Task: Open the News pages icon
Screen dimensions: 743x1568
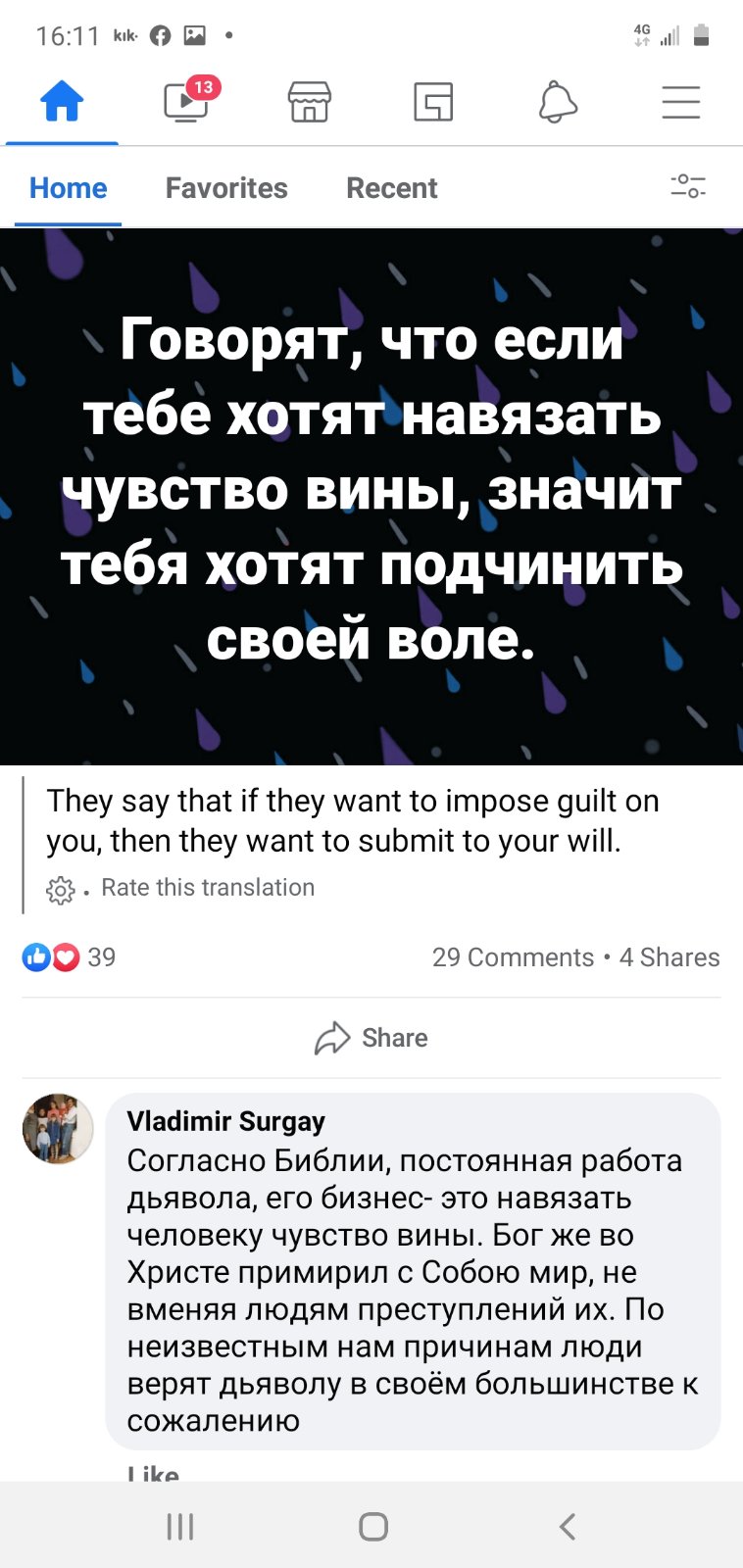Action: 433,102
